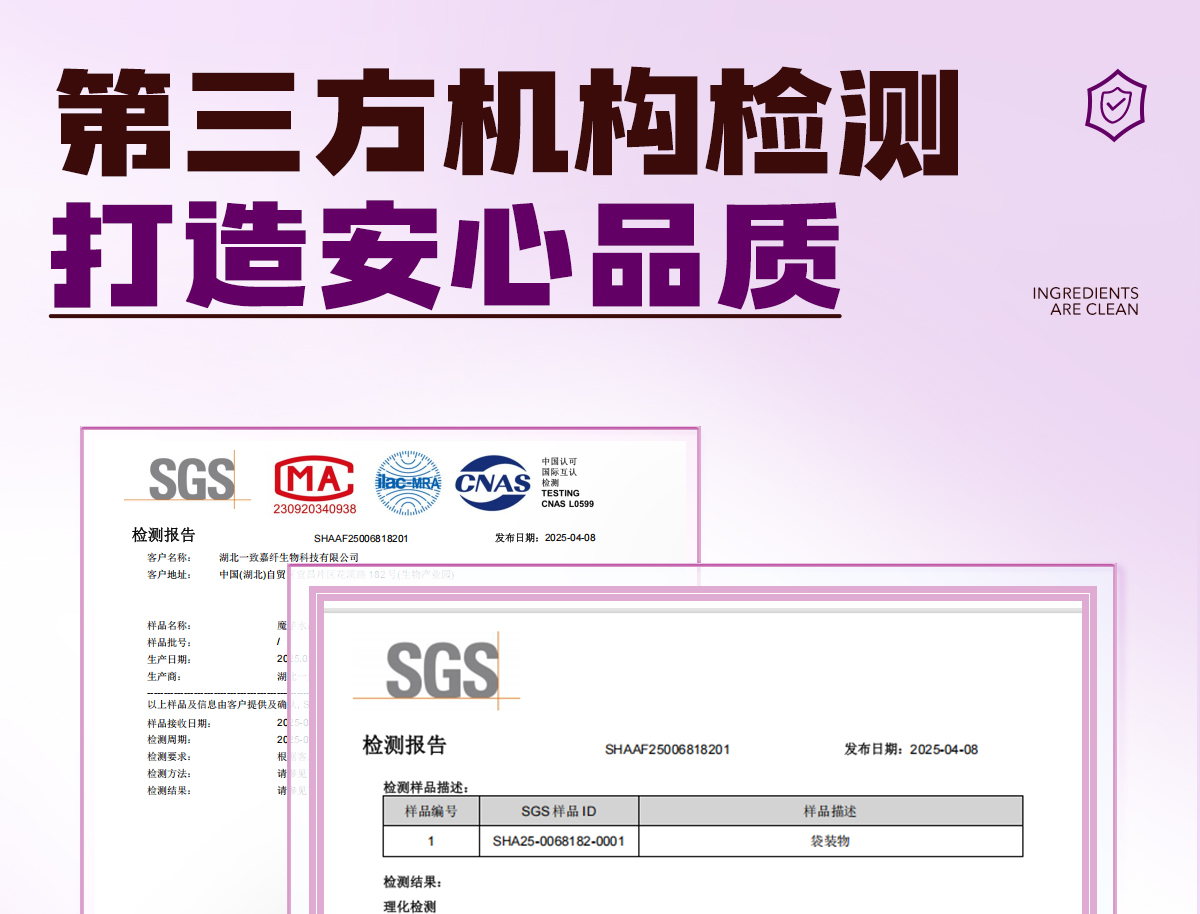This screenshot has height=914, width=1200.
Task: Click the red CMA certification logo
Action: [x=314, y=480]
